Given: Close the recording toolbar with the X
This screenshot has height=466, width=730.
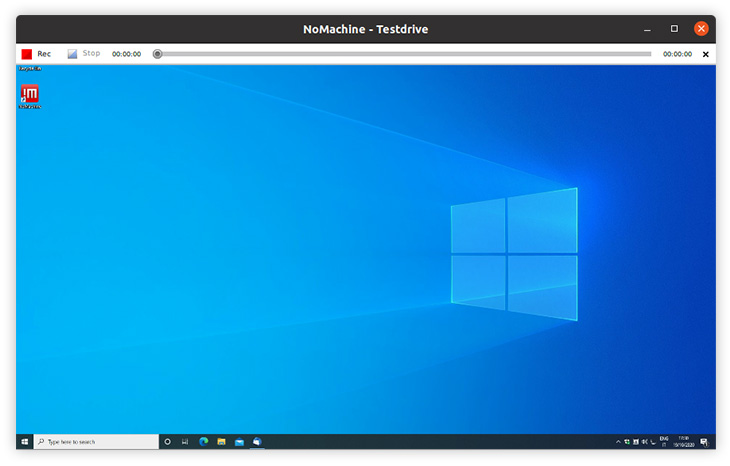Looking at the screenshot, I should [705, 54].
